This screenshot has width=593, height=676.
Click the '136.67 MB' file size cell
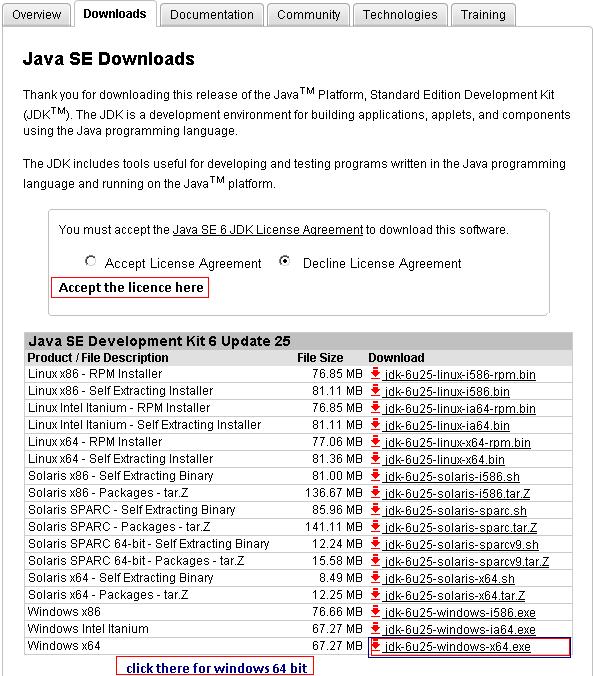click(334, 493)
